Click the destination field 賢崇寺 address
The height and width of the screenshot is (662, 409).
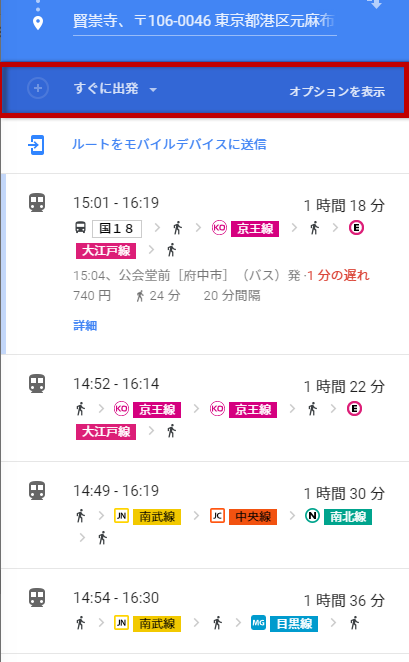point(205,21)
